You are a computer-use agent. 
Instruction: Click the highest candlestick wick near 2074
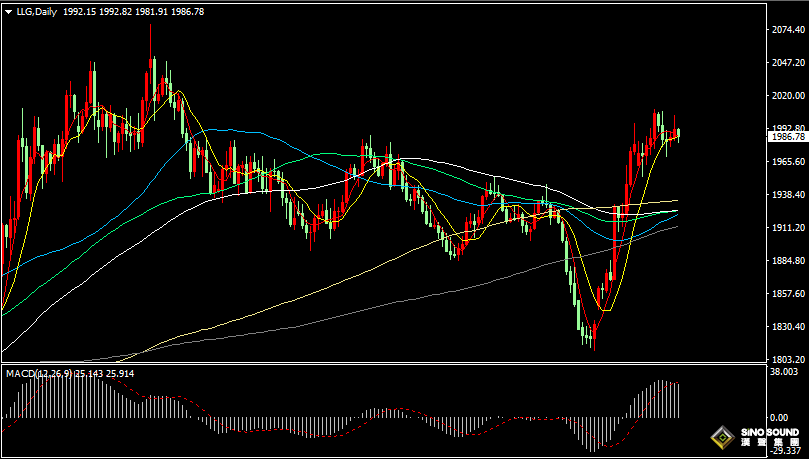pyautogui.click(x=151, y=32)
